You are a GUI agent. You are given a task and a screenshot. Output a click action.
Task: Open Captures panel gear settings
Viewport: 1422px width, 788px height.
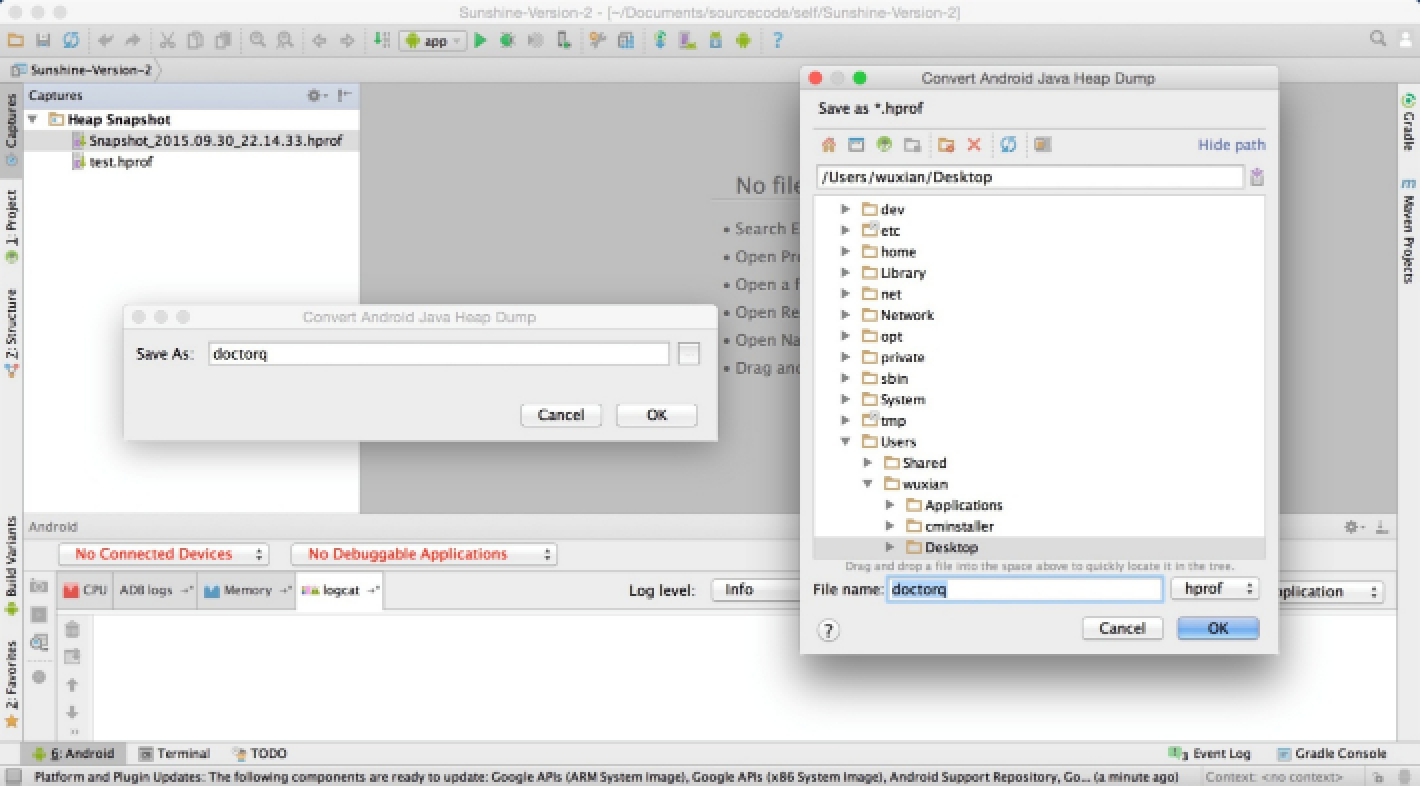(x=315, y=96)
